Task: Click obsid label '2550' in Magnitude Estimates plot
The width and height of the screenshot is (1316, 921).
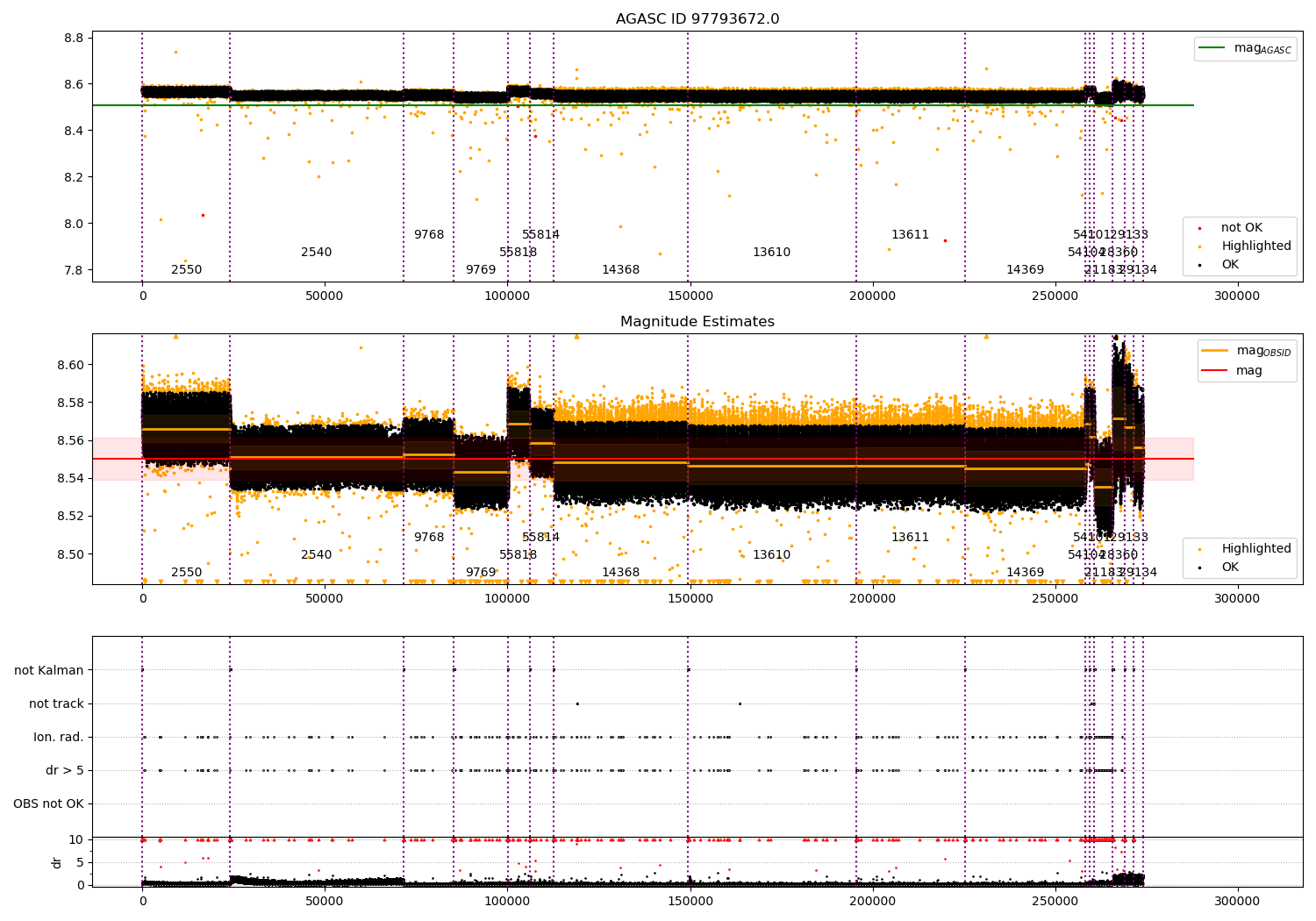Action: (x=186, y=573)
